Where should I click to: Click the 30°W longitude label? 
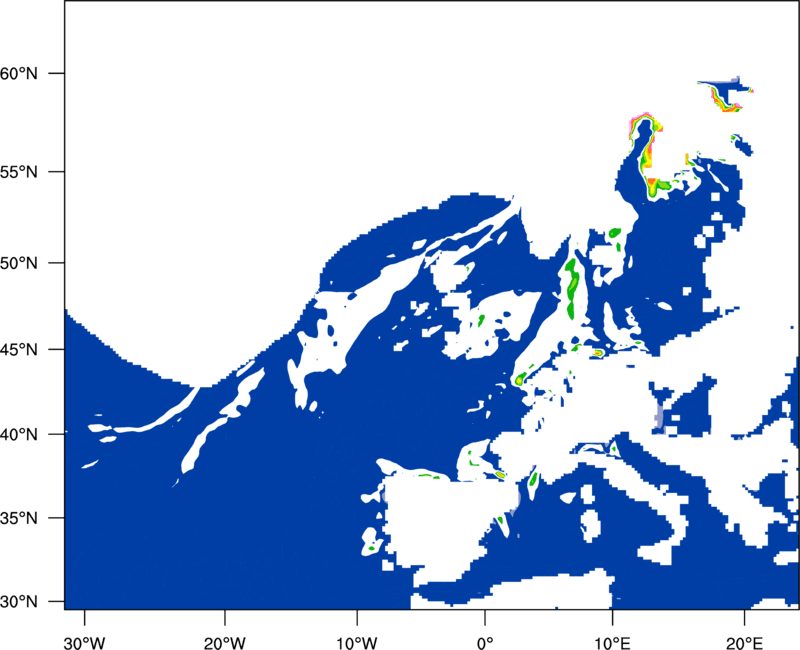click(x=85, y=643)
